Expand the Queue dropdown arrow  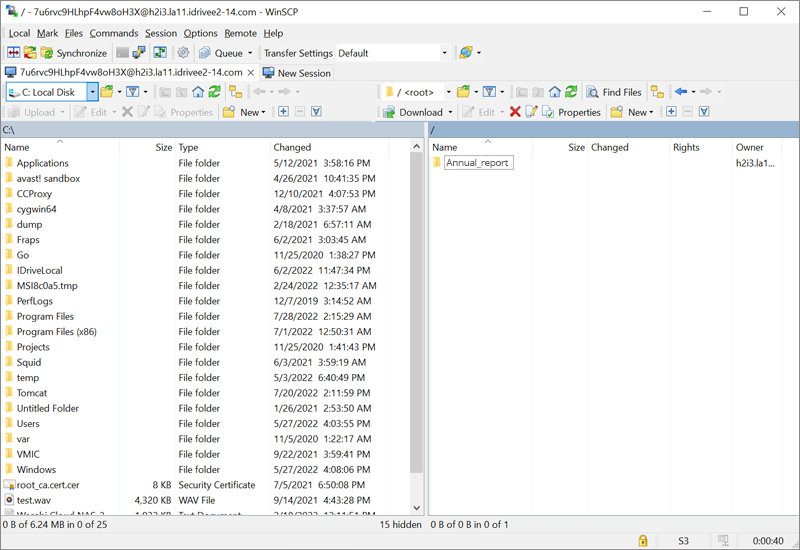pyautogui.click(x=250, y=53)
